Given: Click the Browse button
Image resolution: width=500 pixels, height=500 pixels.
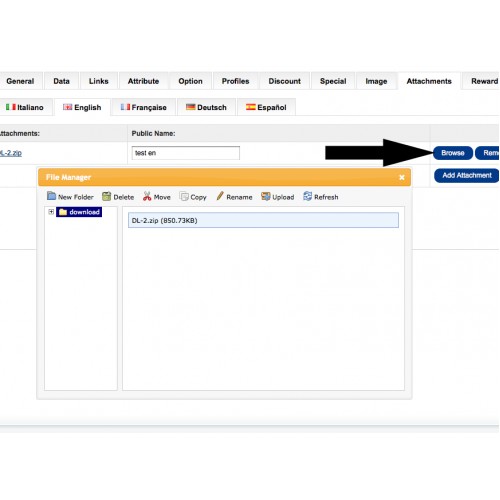Looking at the screenshot, I should [x=453, y=153].
